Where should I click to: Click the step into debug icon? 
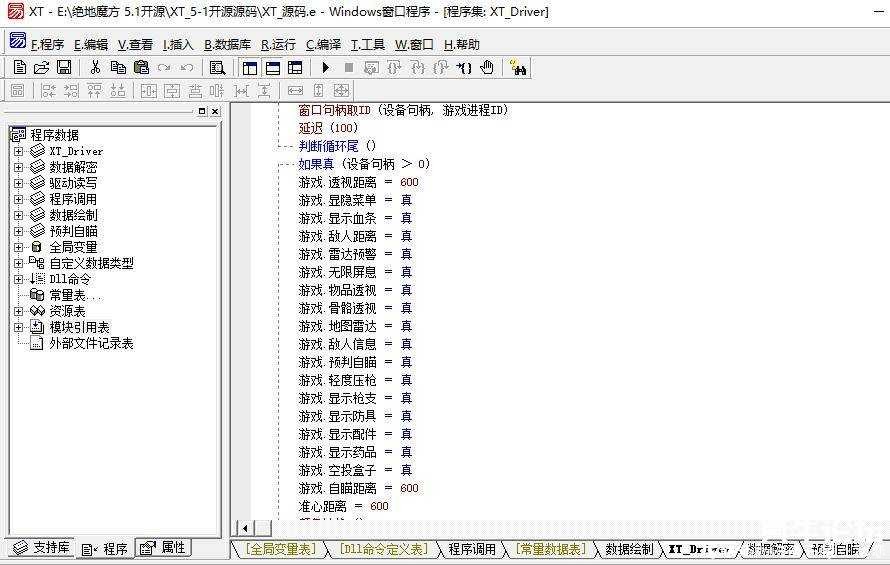417,68
